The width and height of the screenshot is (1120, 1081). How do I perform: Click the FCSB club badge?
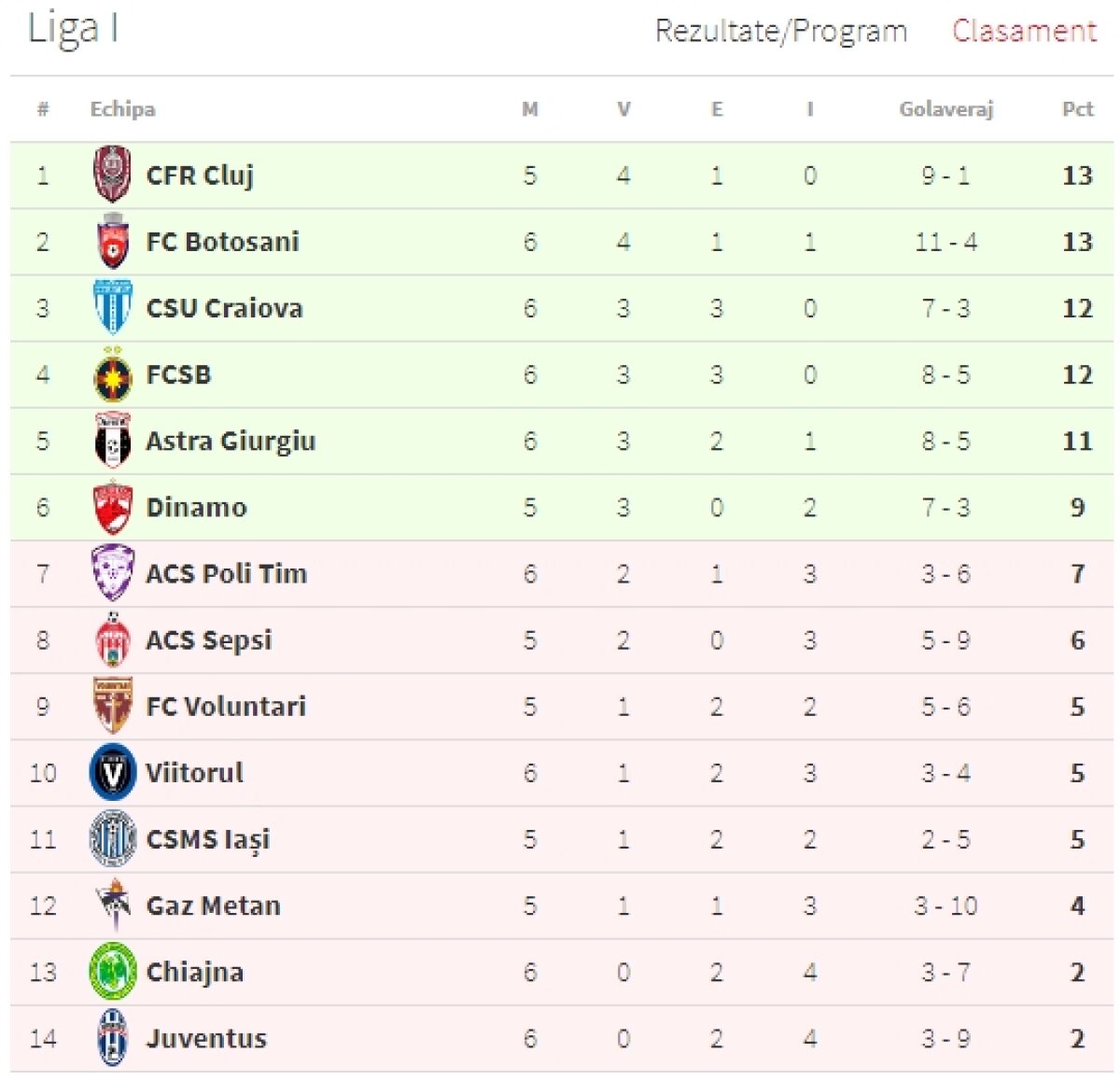coord(113,375)
